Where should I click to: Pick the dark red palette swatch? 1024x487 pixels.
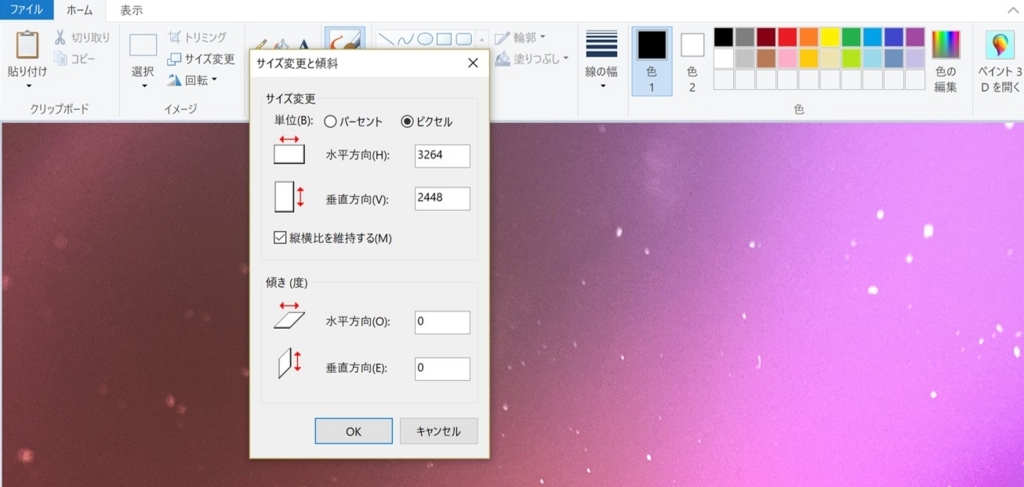(766, 37)
